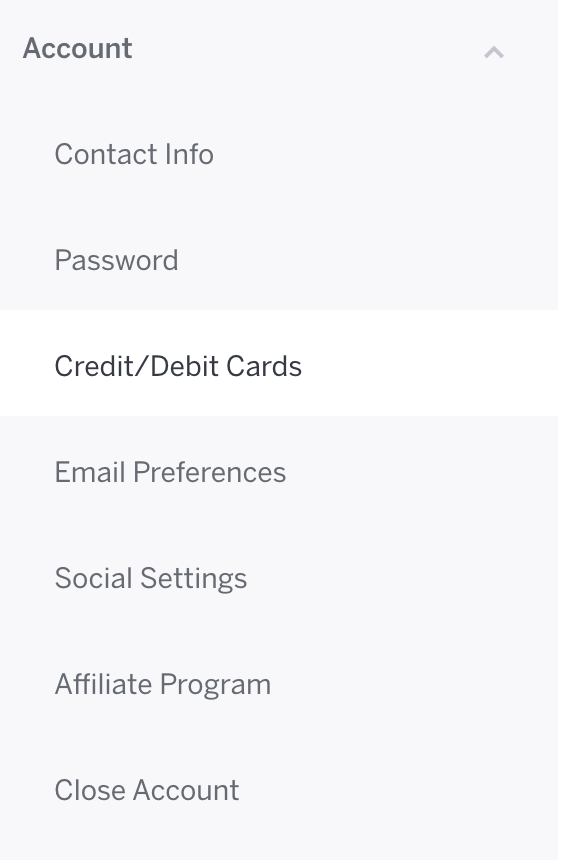This screenshot has width=572, height=860.
Task: Open the Affiliate Program page
Action: (279, 684)
